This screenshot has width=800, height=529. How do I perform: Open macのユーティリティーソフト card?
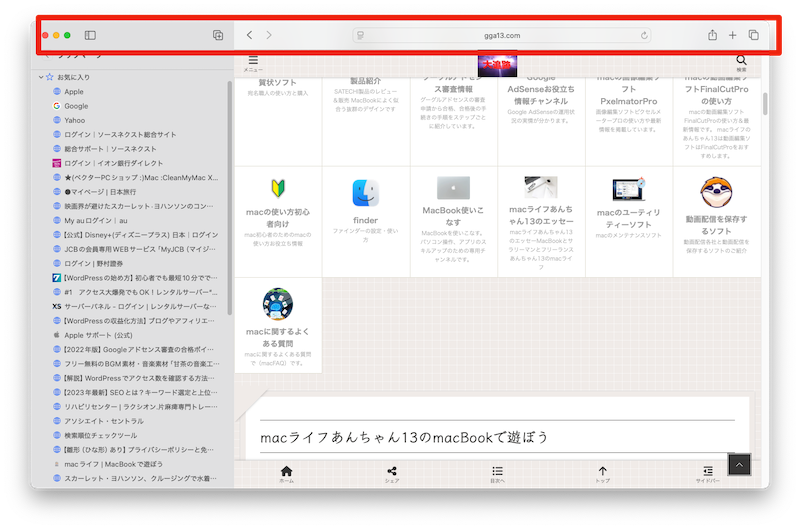629,221
